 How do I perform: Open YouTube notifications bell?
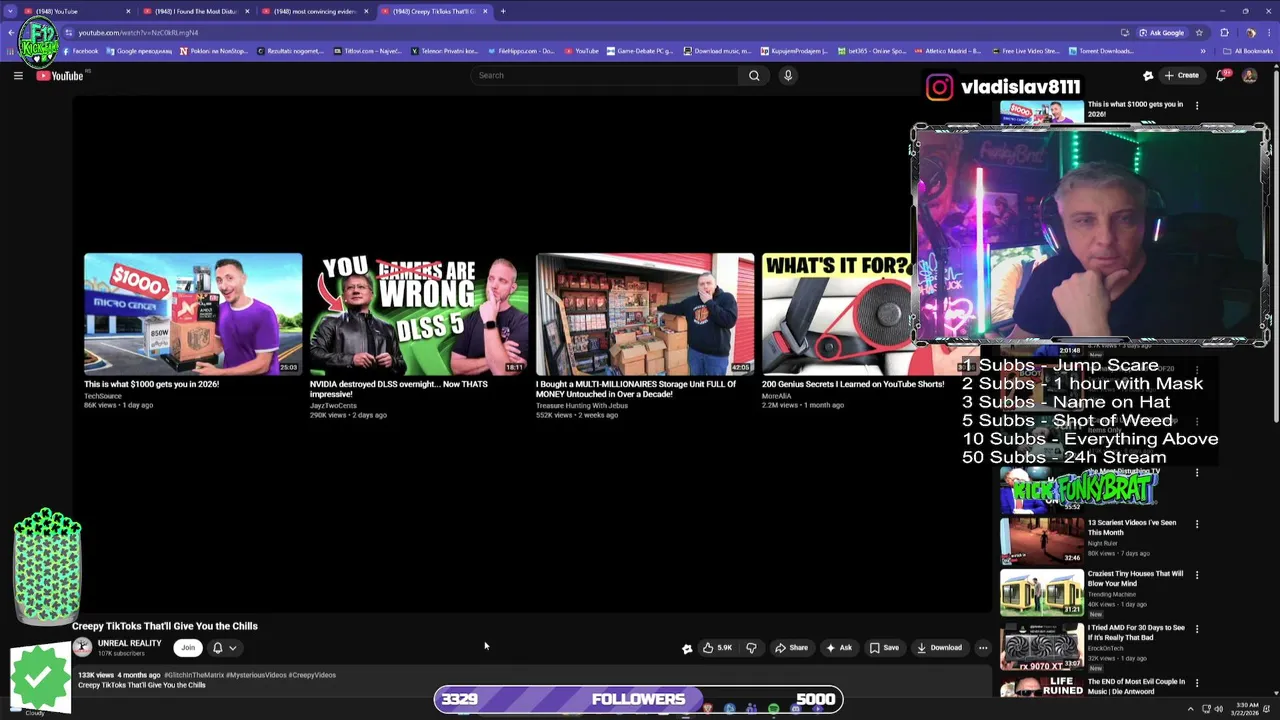(x=1221, y=75)
